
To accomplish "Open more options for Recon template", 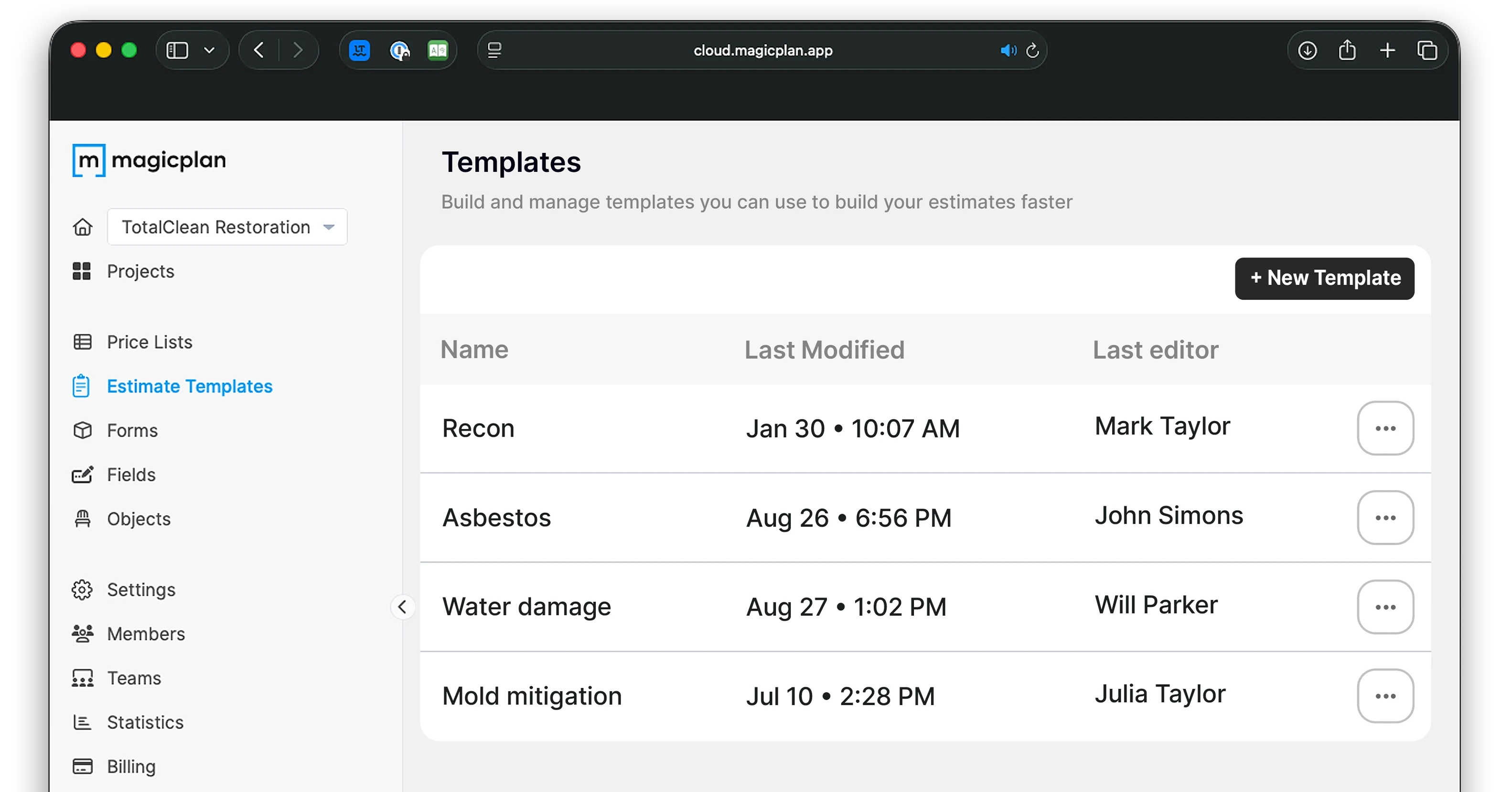I will point(1385,428).
